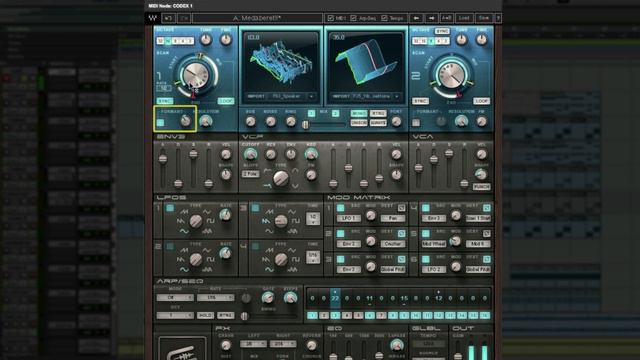This screenshot has height=360, width=640.
Task: Click the redo arrow in plugin toolbar
Action: [x=184, y=18]
